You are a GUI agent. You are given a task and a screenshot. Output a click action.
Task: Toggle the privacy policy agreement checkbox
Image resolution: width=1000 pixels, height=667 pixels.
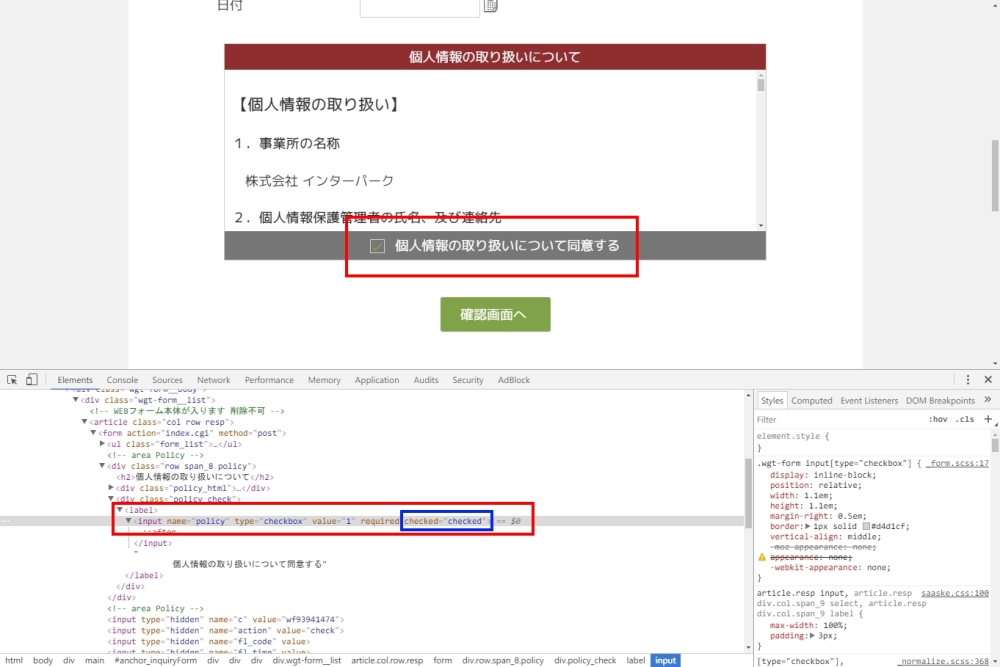point(377,246)
